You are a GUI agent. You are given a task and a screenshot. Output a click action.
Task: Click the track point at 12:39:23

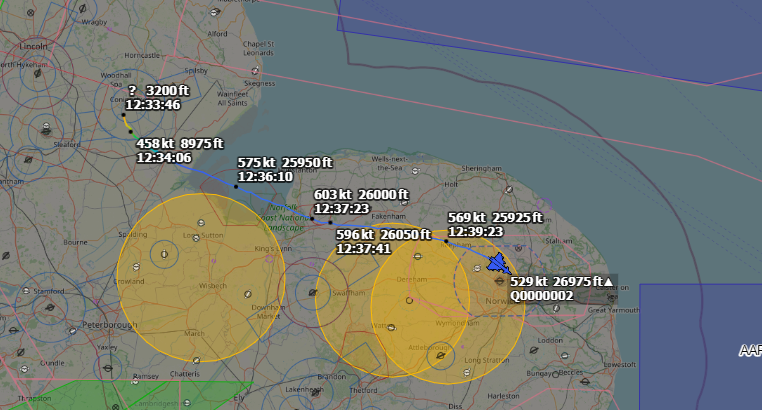click(x=446, y=240)
